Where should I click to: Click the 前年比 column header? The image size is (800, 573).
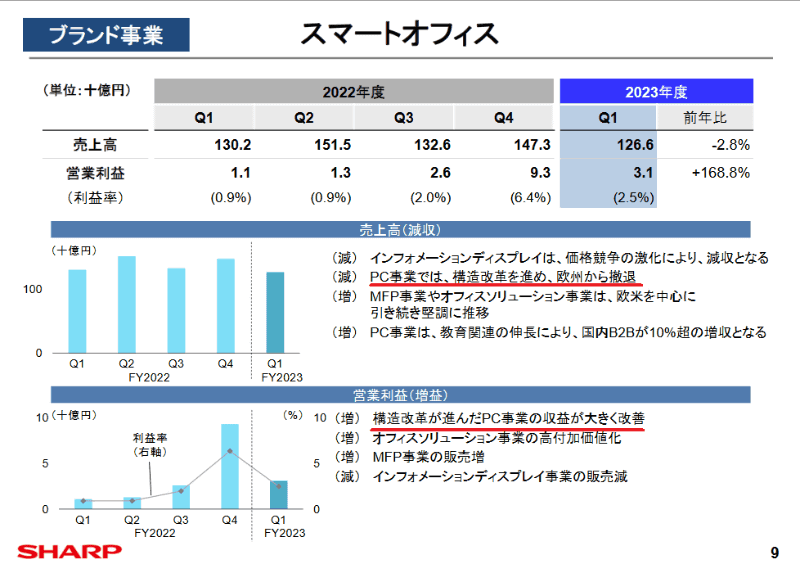pyautogui.click(x=705, y=118)
